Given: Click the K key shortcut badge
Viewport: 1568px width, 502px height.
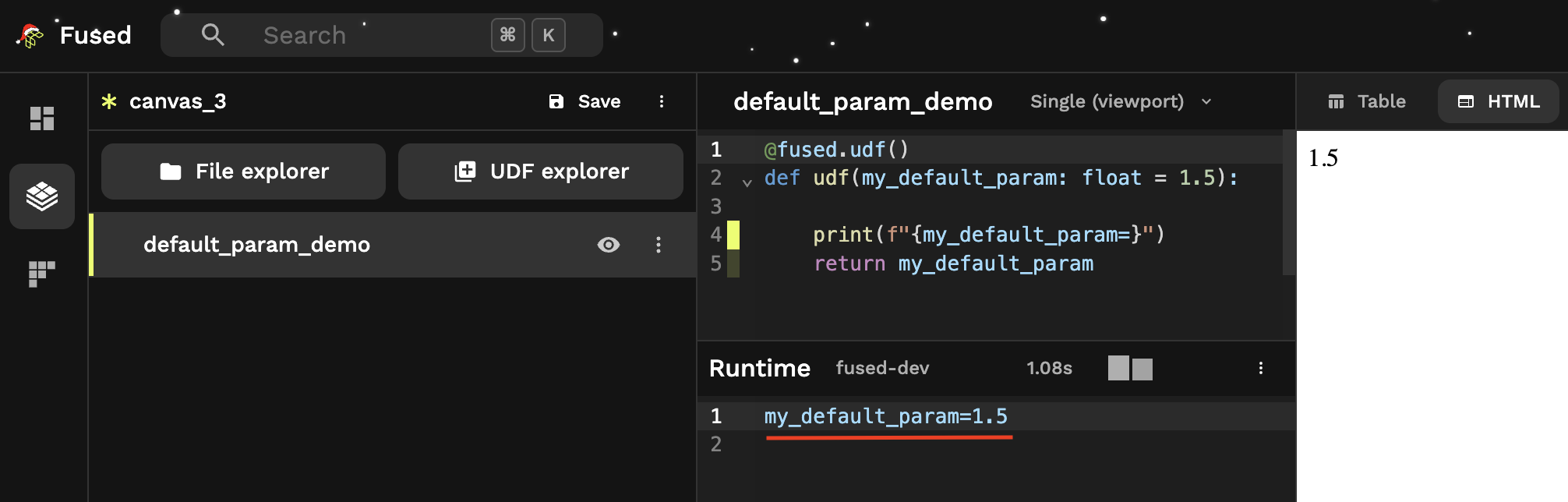Looking at the screenshot, I should (549, 35).
